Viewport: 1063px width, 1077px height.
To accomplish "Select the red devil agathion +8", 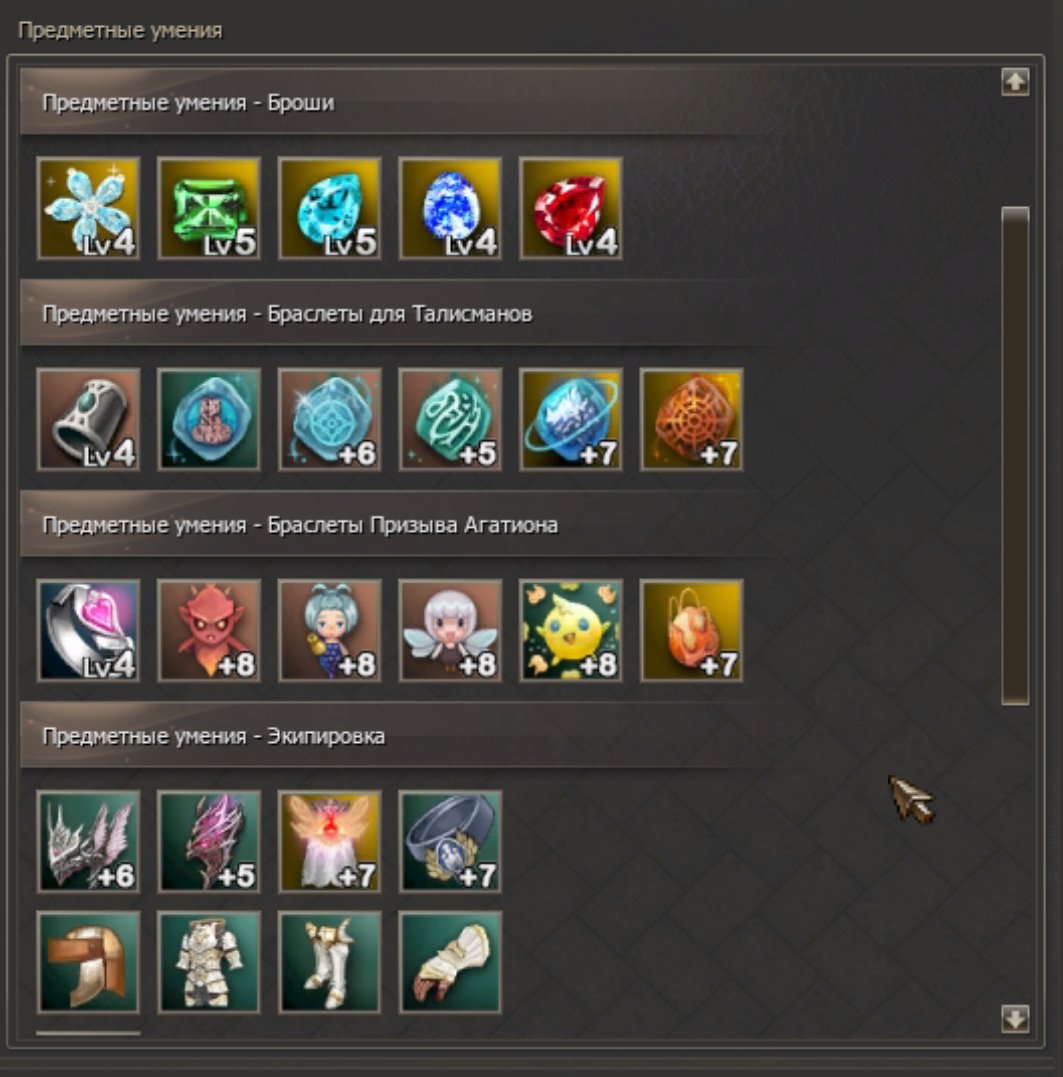I will click(209, 631).
